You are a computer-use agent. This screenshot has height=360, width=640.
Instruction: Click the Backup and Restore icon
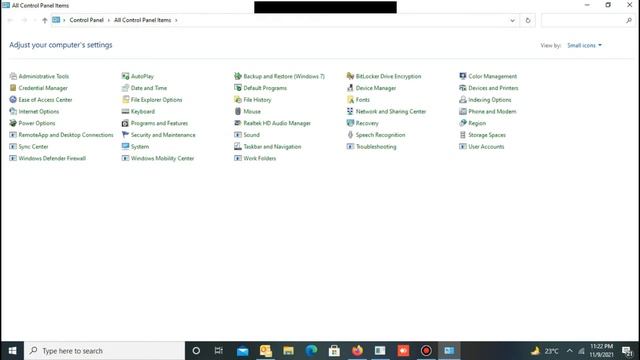point(238,76)
